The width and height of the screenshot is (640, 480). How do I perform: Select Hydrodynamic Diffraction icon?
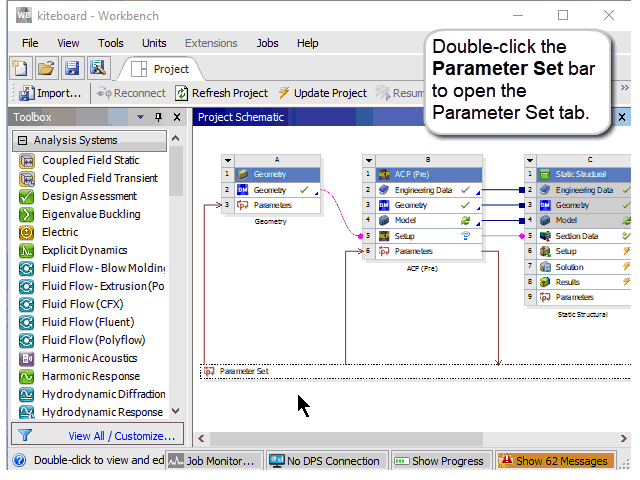click(27, 394)
